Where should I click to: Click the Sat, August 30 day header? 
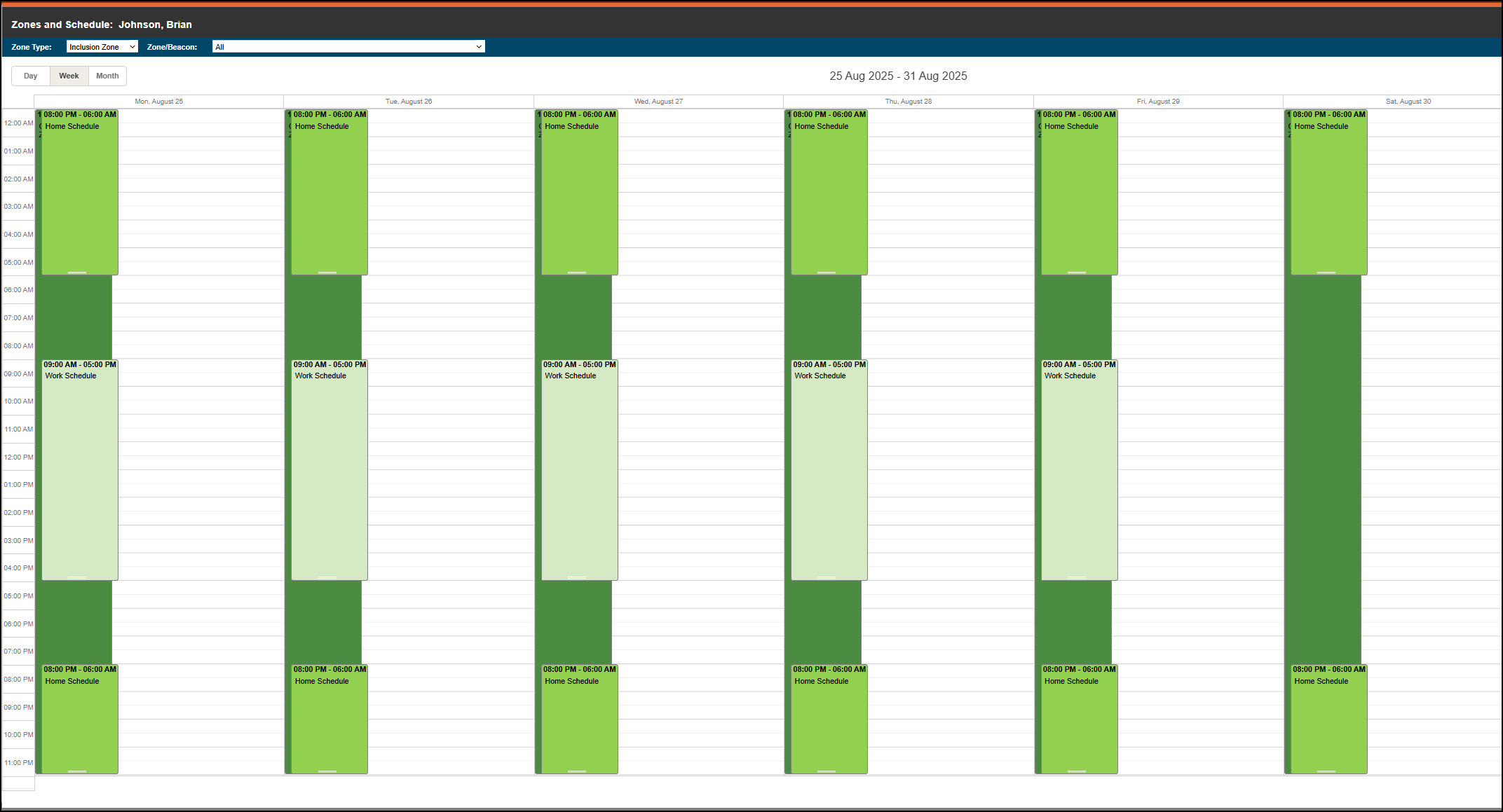[1408, 102]
